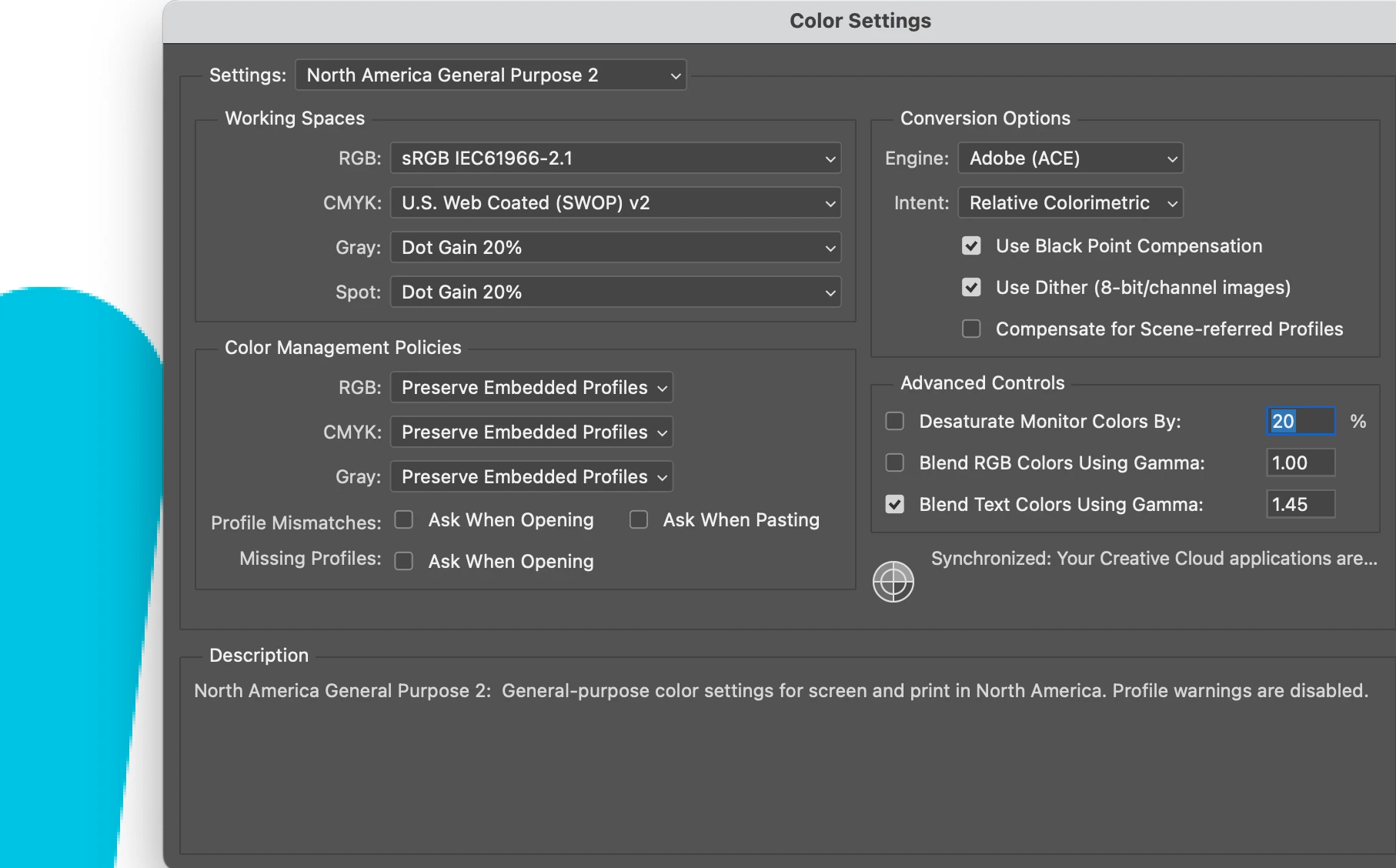Screen dimensions: 1396x868
Task: Click the text gamma field showing 1.45
Action: pos(1301,505)
